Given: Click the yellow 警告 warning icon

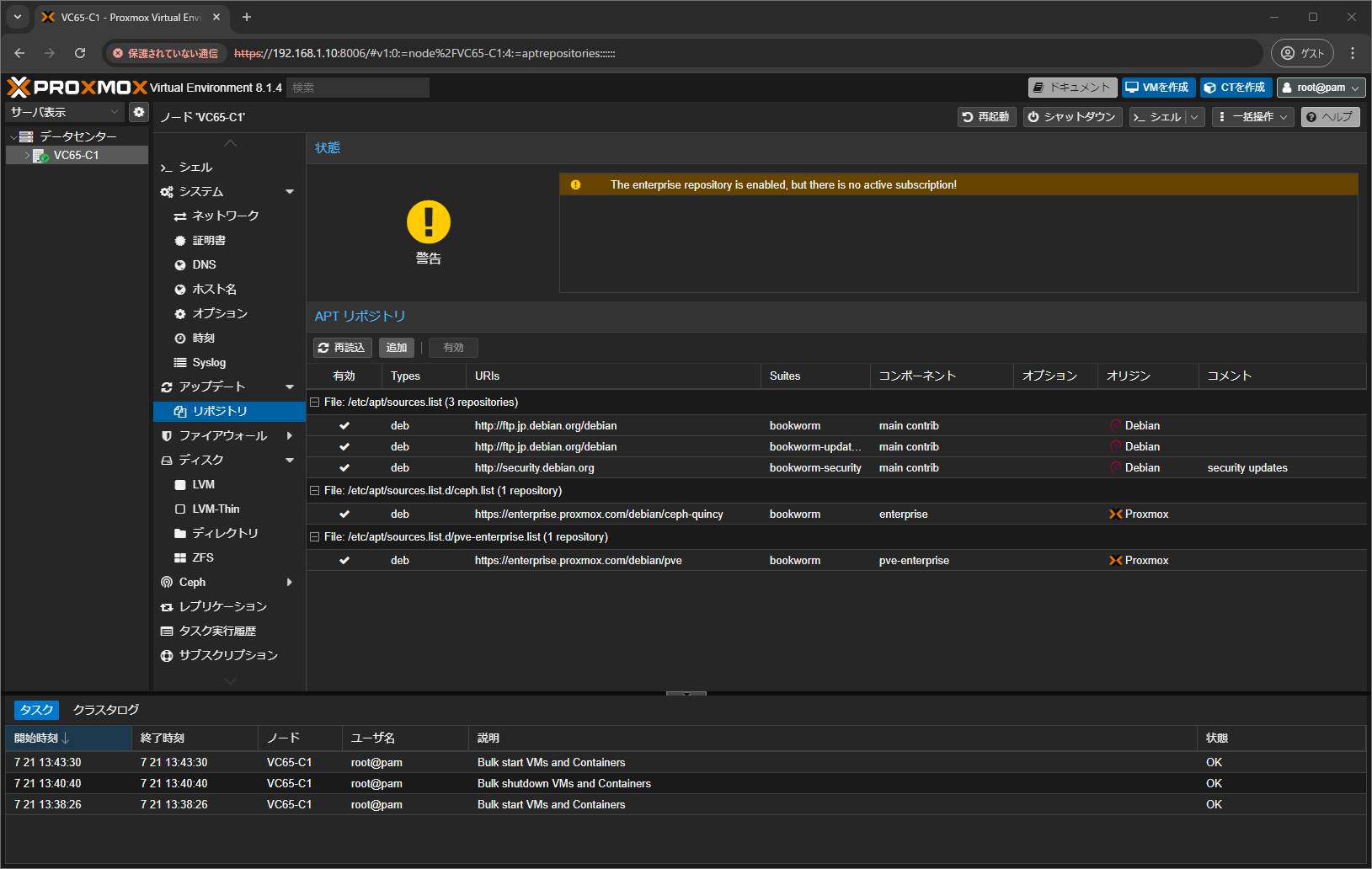Looking at the screenshot, I should pos(429,222).
